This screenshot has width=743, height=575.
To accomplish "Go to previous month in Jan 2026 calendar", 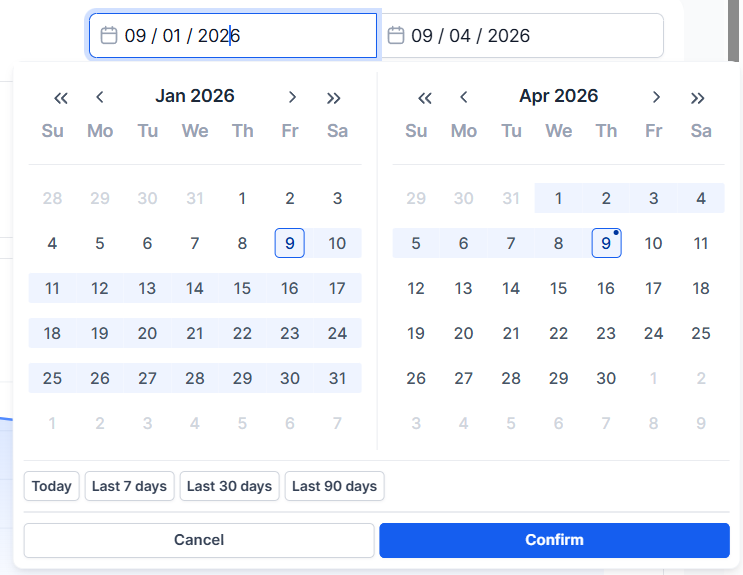I will click(x=100, y=97).
